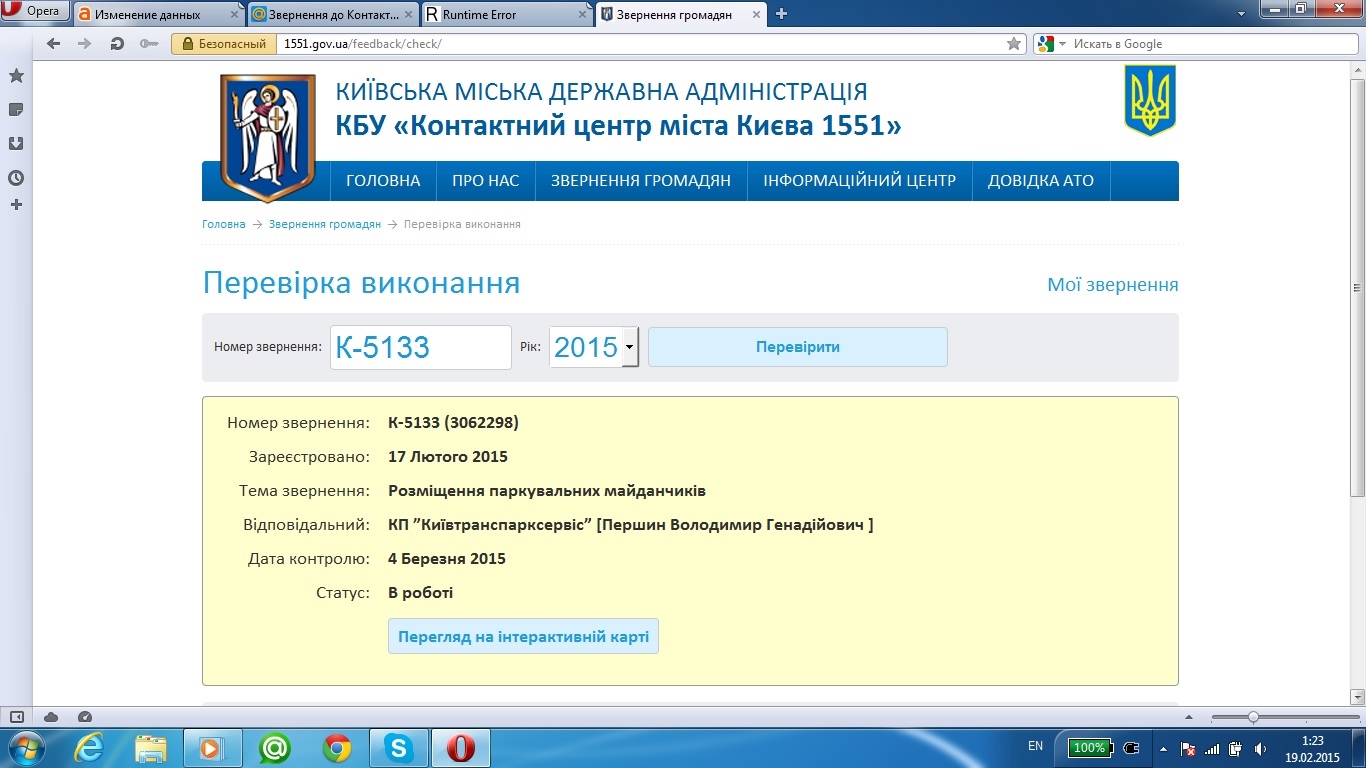
Task: Click the back navigation arrow
Action: 54,44
